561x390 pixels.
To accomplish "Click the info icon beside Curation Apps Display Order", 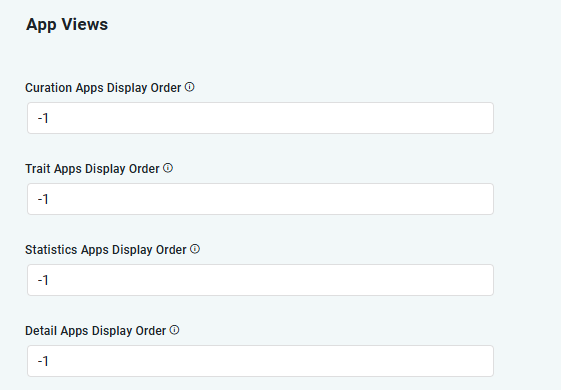I will point(190,87).
